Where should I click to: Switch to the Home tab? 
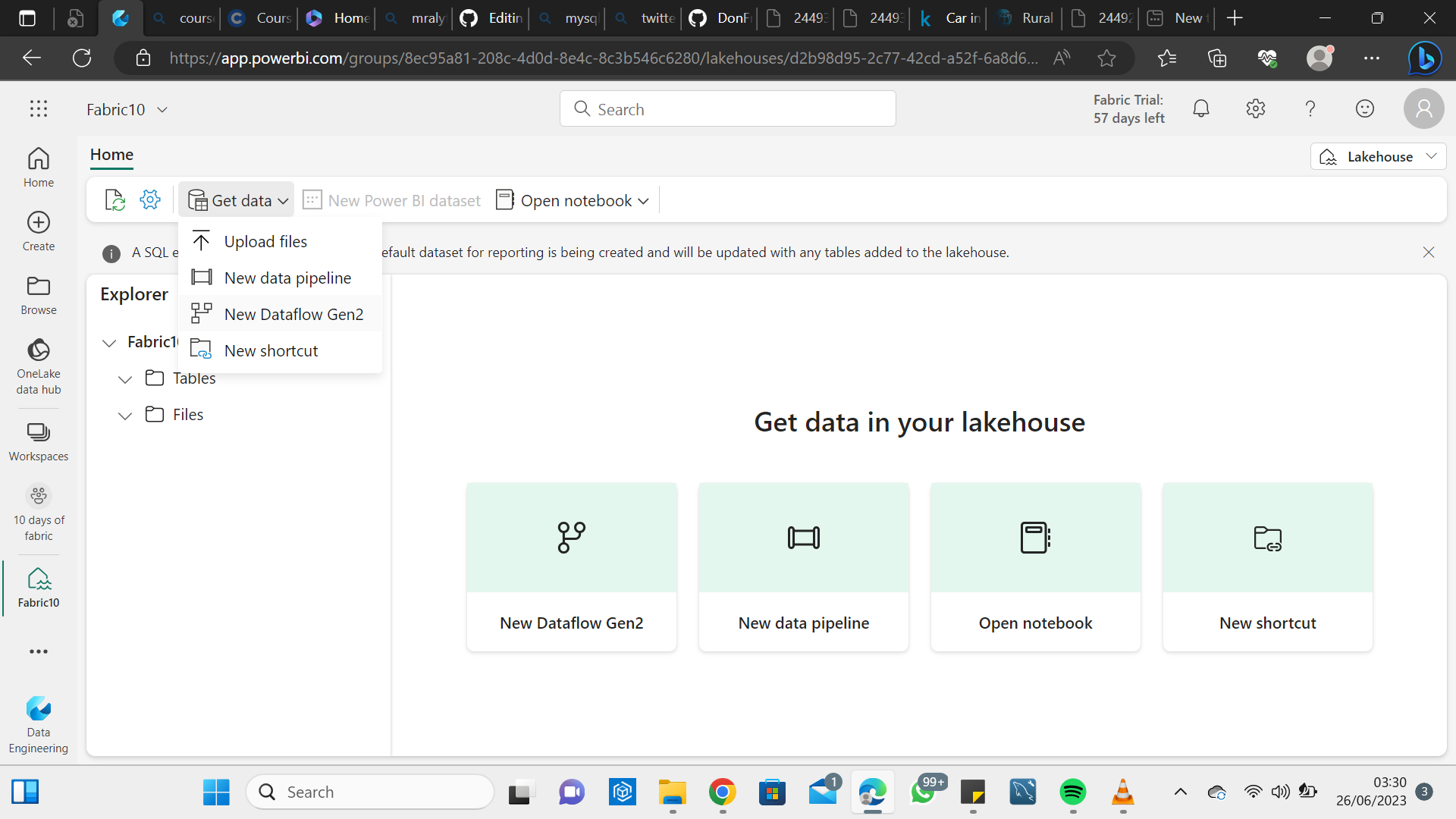(111, 155)
